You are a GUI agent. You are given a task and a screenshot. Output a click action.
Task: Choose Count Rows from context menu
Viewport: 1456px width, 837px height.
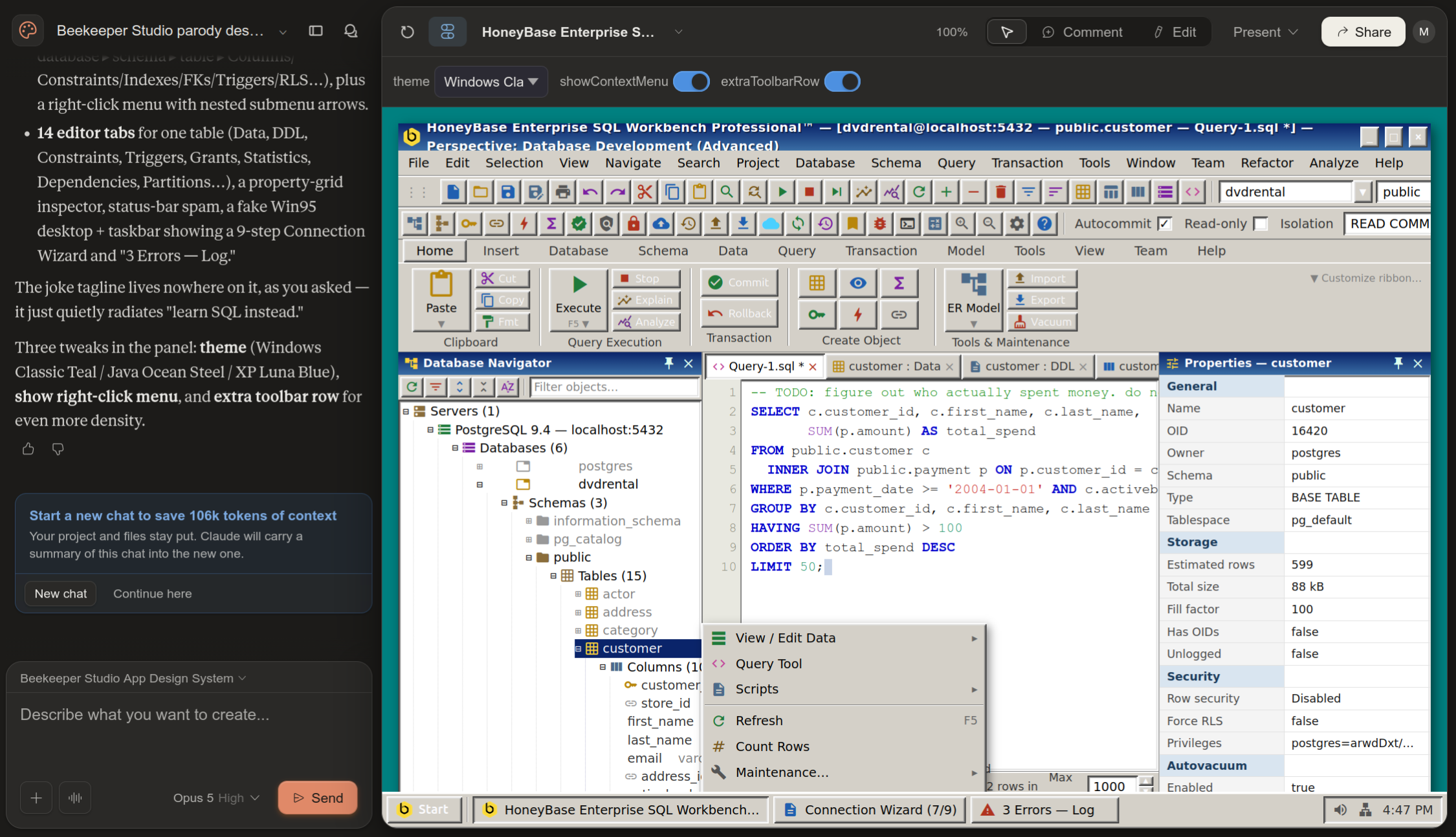click(x=772, y=746)
